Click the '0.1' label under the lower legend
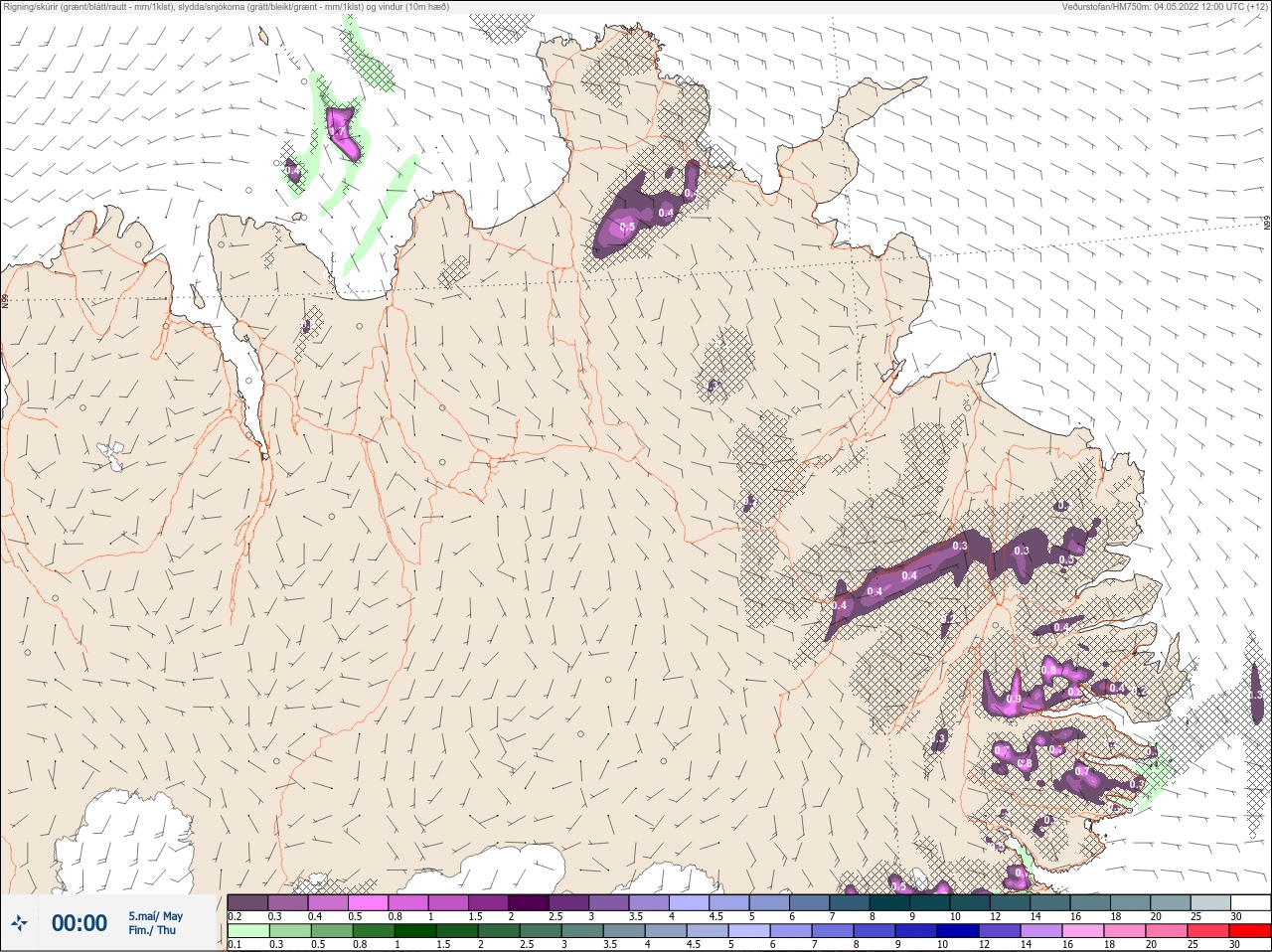Screen dimensions: 1272x952 tap(235, 945)
